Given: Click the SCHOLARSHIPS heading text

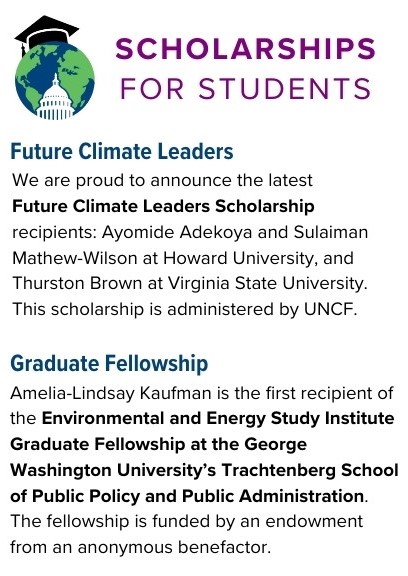Looking at the screenshot, I should pos(245,49).
